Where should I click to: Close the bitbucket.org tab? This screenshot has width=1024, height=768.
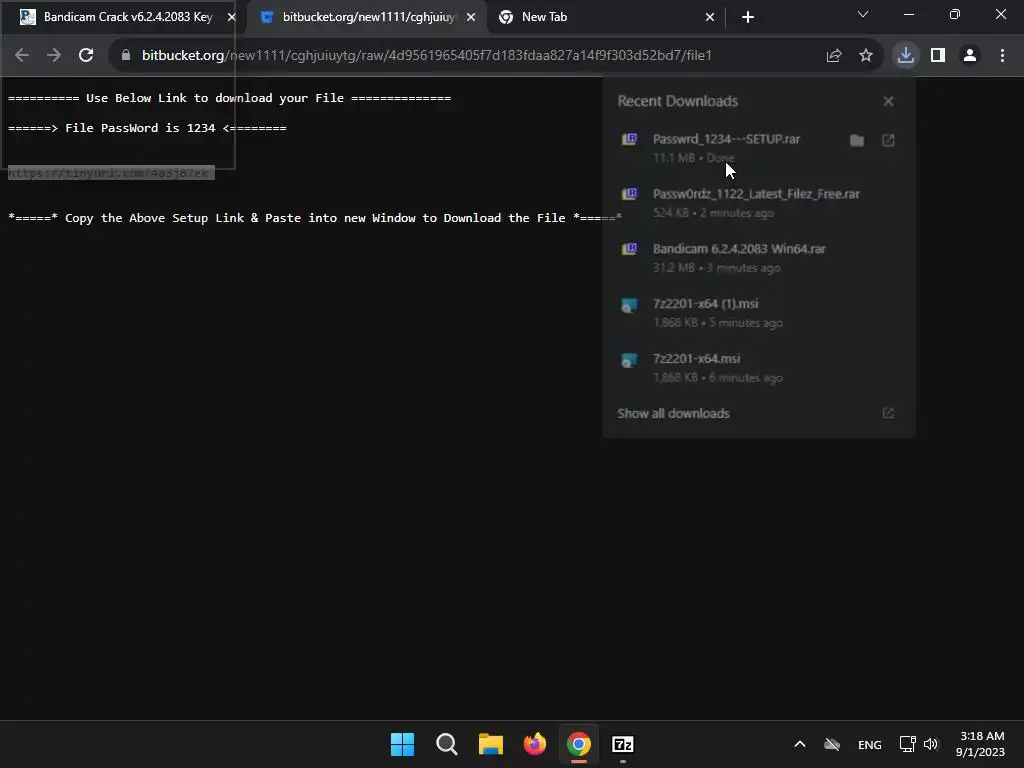point(471,17)
